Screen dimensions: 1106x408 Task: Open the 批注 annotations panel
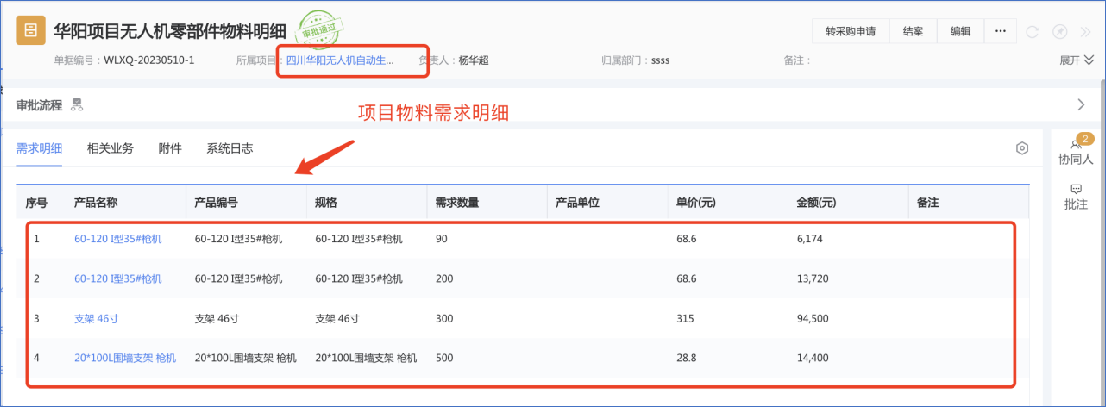(1076, 196)
